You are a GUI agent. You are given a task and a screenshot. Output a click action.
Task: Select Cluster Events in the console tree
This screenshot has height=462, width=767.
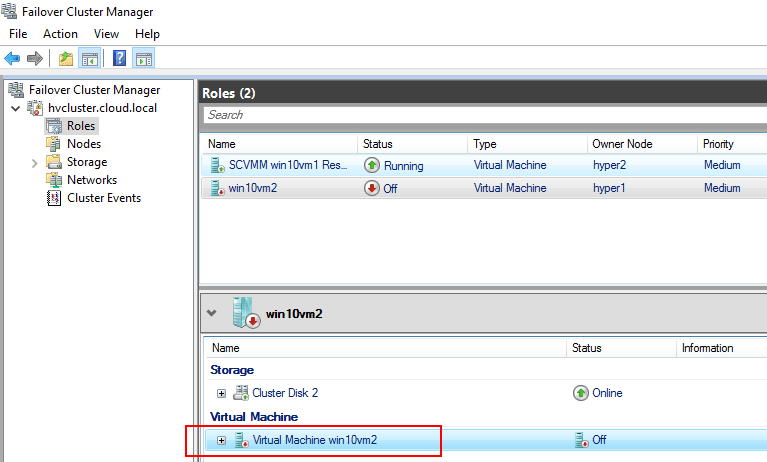click(x=104, y=198)
